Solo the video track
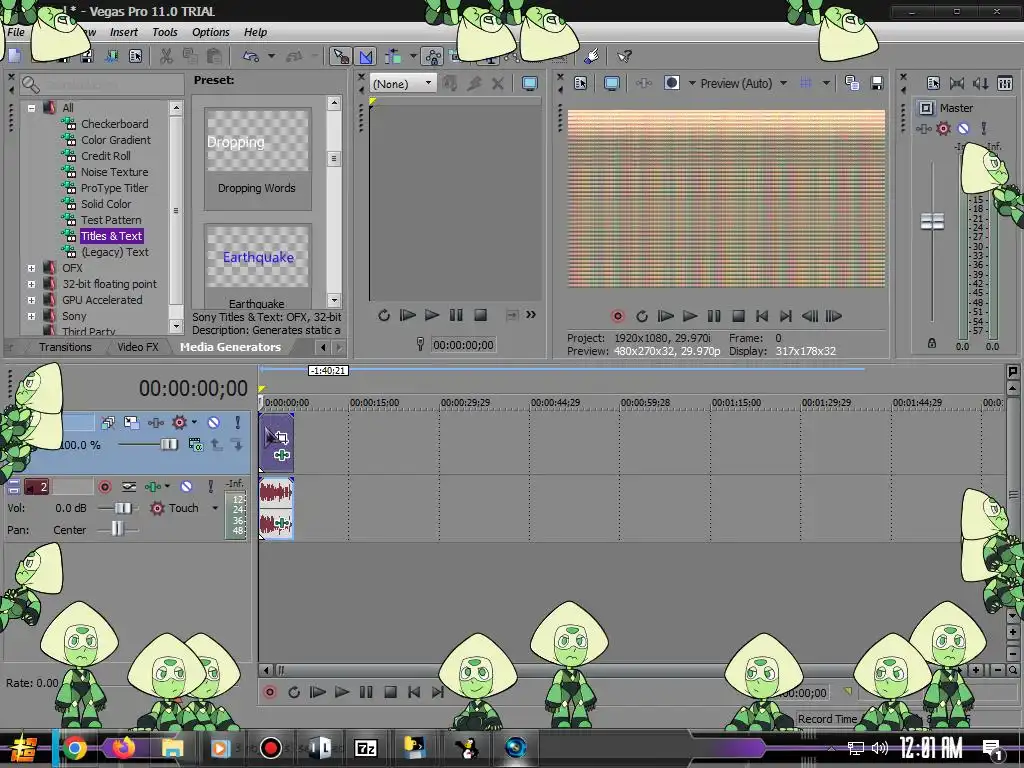The height and width of the screenshot is (768, 1024). tap(238, 423)
